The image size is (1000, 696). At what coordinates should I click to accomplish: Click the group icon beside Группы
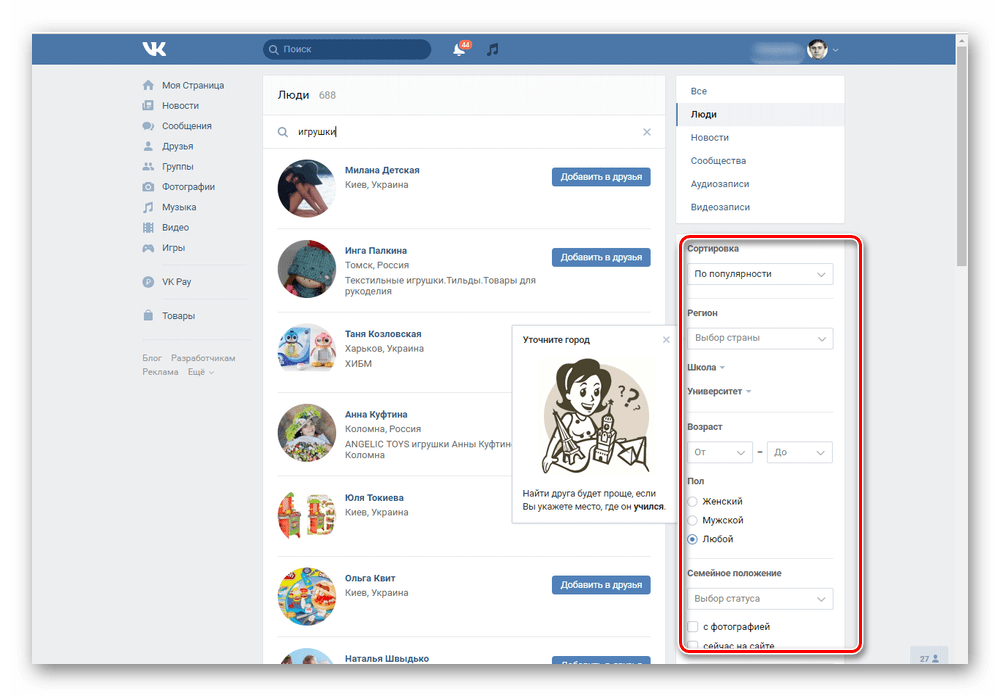[x=148, y=167]
